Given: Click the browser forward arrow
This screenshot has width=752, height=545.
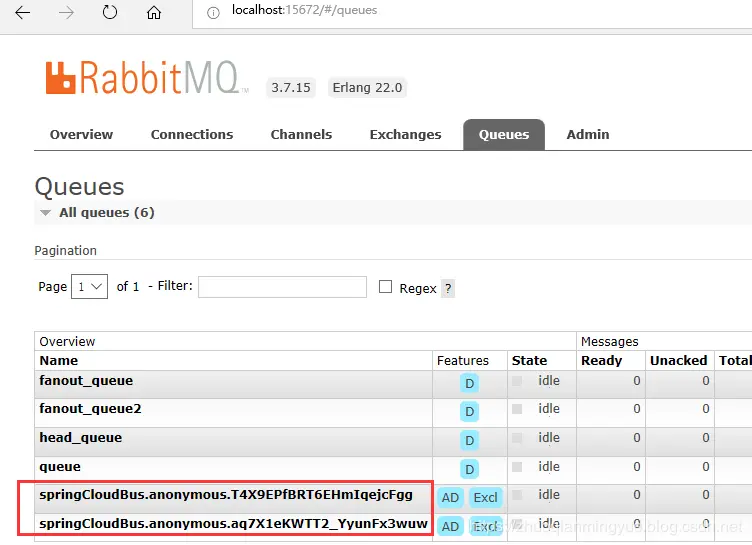Looking at the screenshot, I should (x=66, y=12).
